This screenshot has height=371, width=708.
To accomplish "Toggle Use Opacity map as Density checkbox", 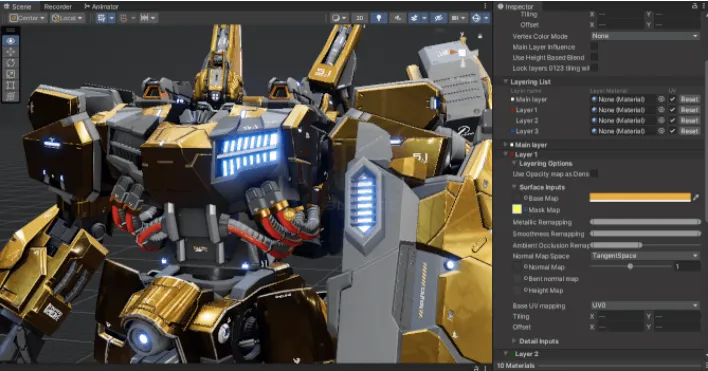I will [594, 174].
